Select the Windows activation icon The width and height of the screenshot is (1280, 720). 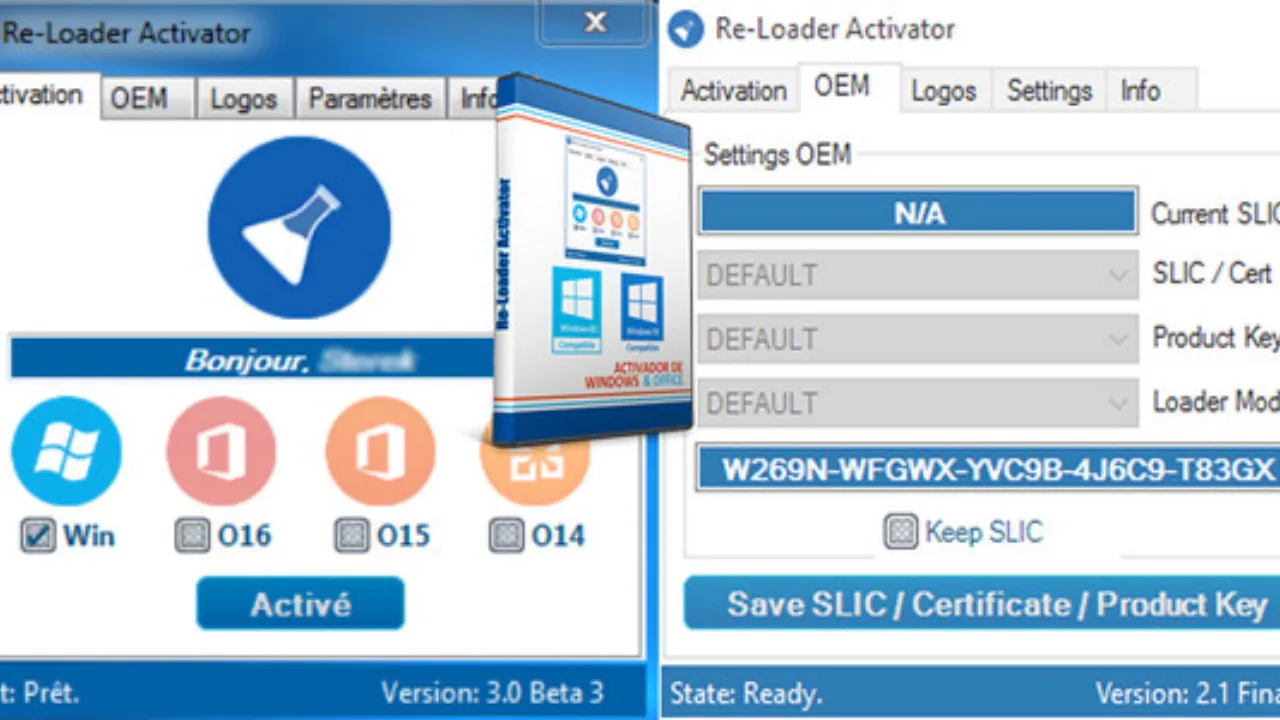66,451
